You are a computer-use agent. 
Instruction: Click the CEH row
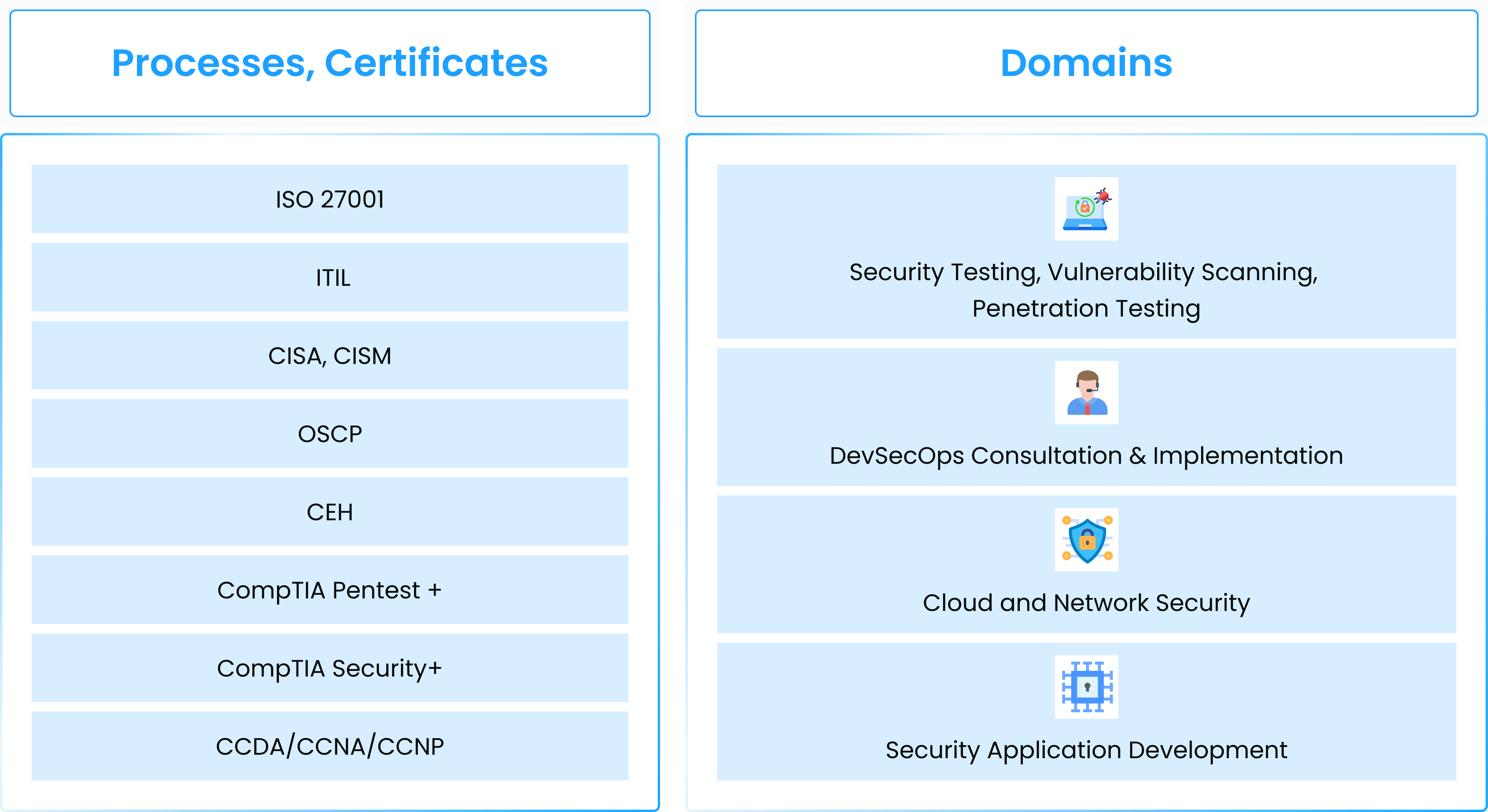pos(330,512)
